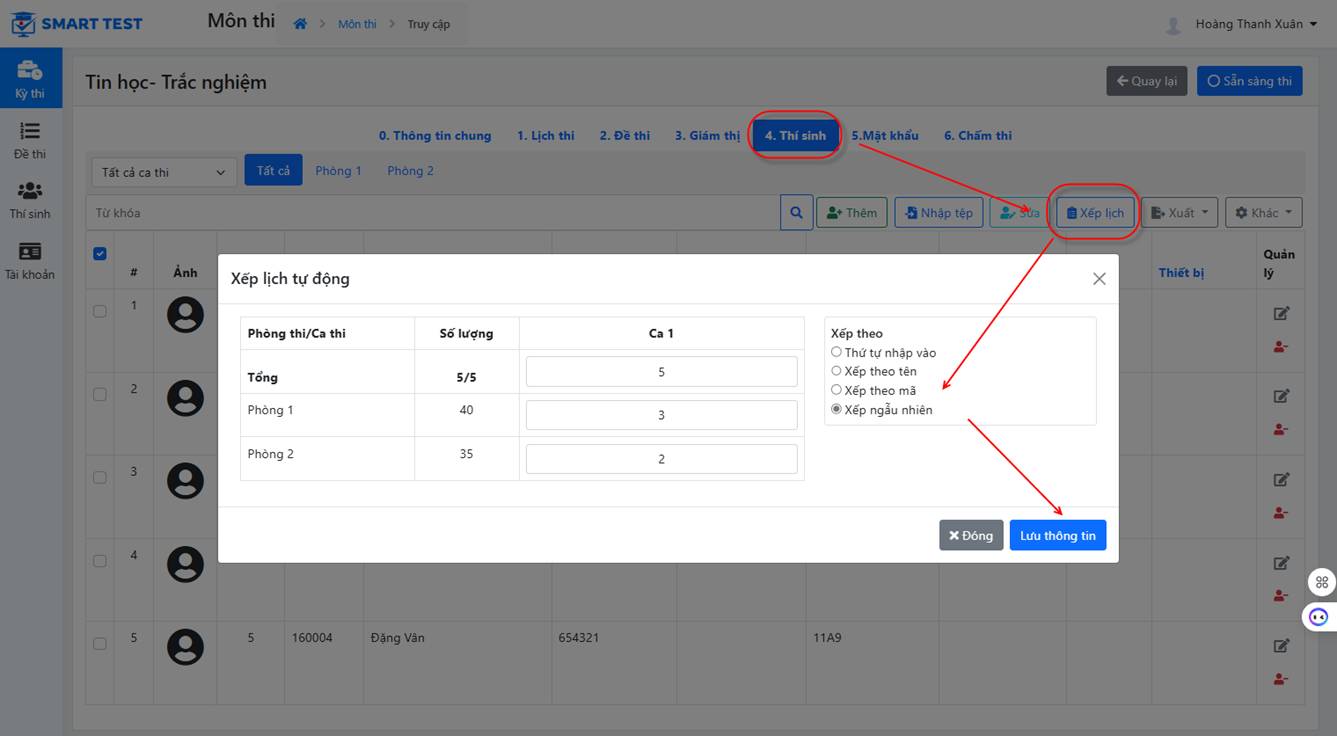Screen dimensions: 1337x736
Task: Select Xếp theo mã radio option
Action: 836,390
